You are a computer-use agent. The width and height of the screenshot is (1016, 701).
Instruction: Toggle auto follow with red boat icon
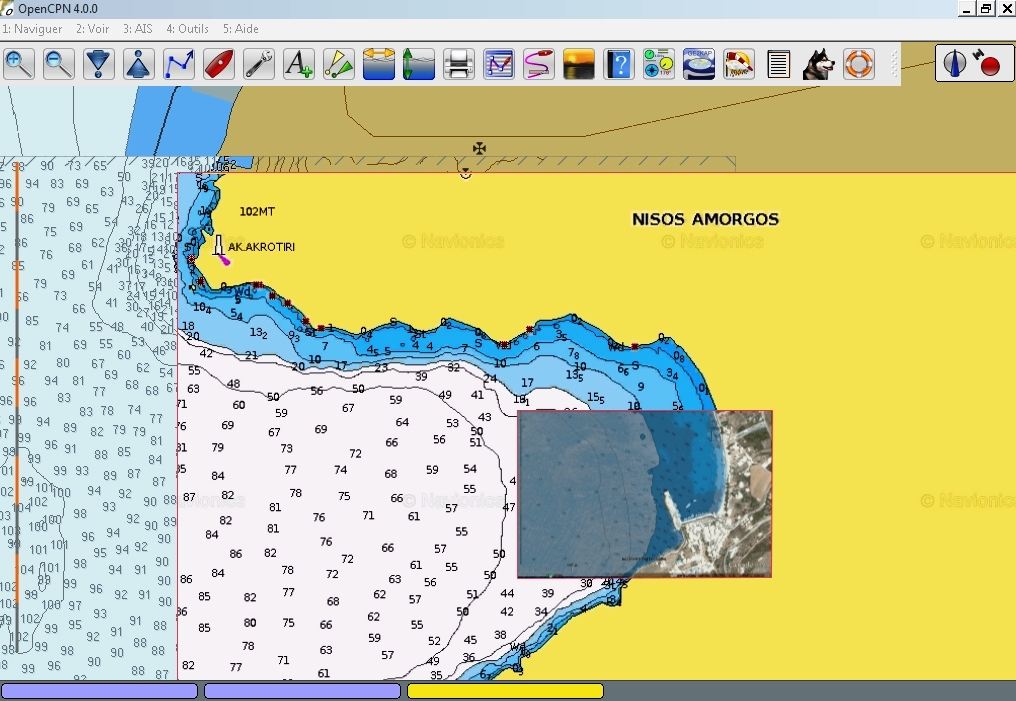click(219, 64)
